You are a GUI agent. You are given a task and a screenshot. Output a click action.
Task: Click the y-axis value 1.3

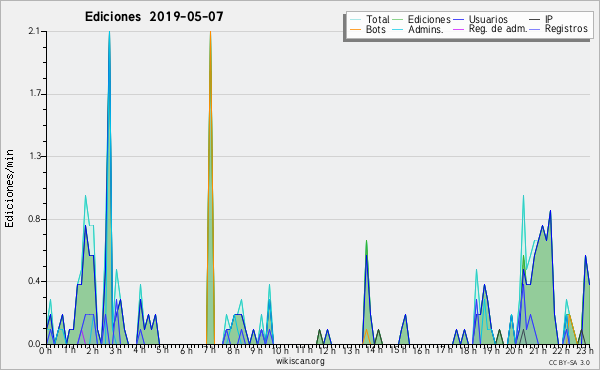[34, 156]
